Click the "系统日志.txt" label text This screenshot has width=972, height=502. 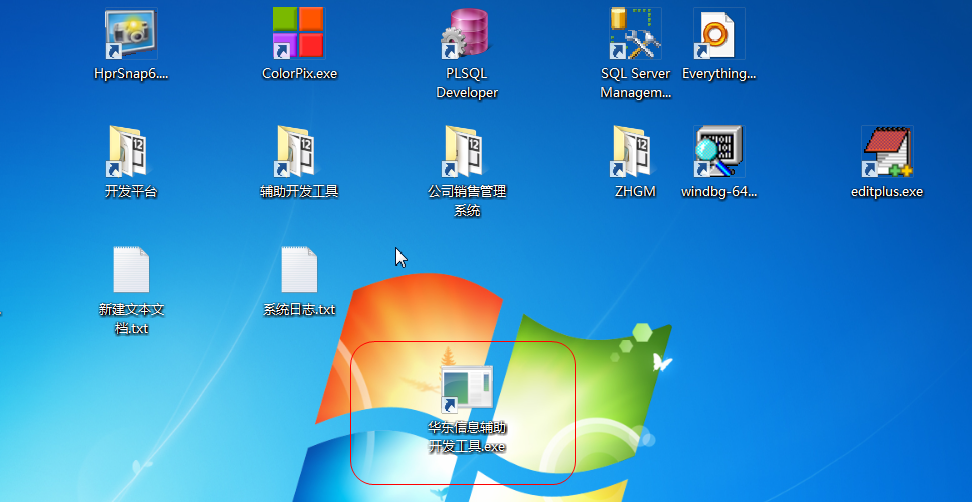299,309
